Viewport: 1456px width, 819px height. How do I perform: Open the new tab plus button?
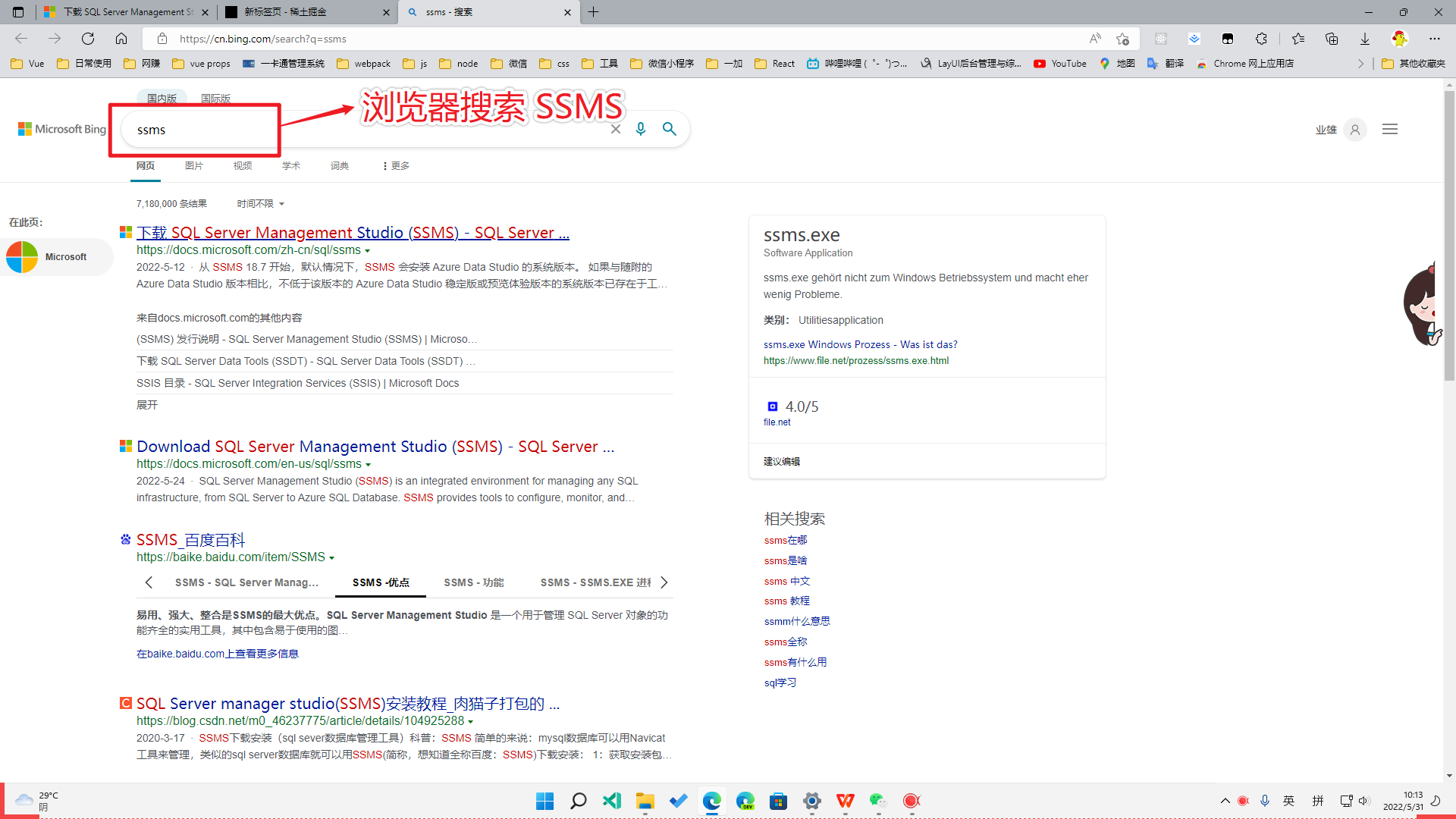[594, 12]
